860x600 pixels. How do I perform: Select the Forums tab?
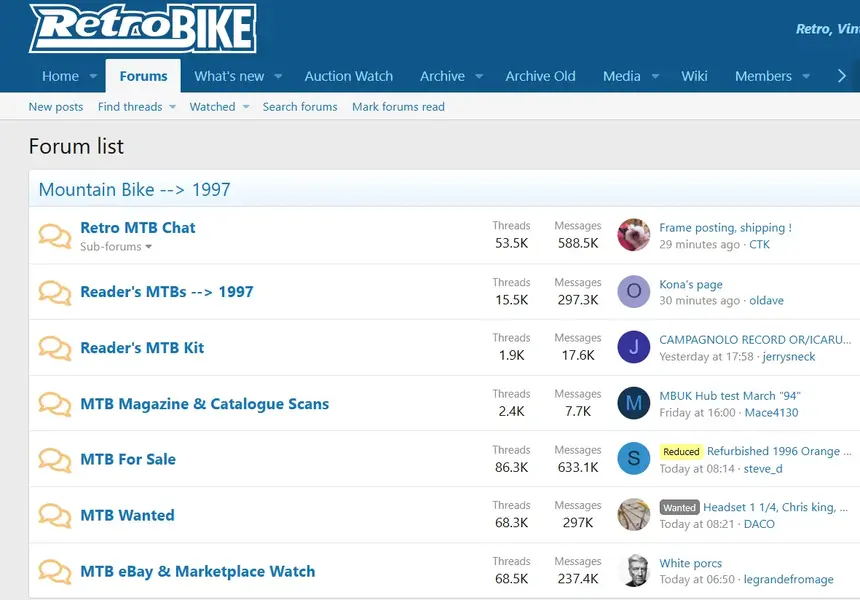click(143, 76)
